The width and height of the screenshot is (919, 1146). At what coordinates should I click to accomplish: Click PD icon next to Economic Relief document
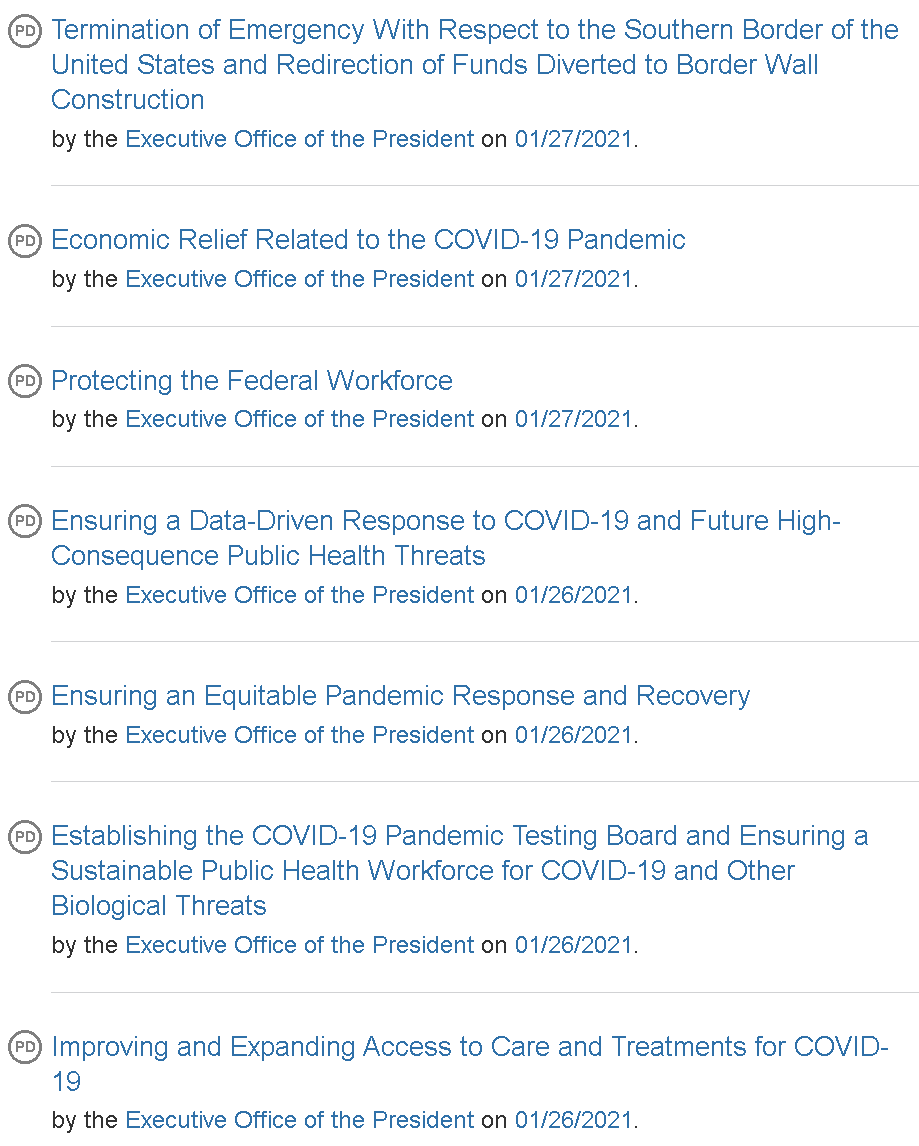(25, 241)
